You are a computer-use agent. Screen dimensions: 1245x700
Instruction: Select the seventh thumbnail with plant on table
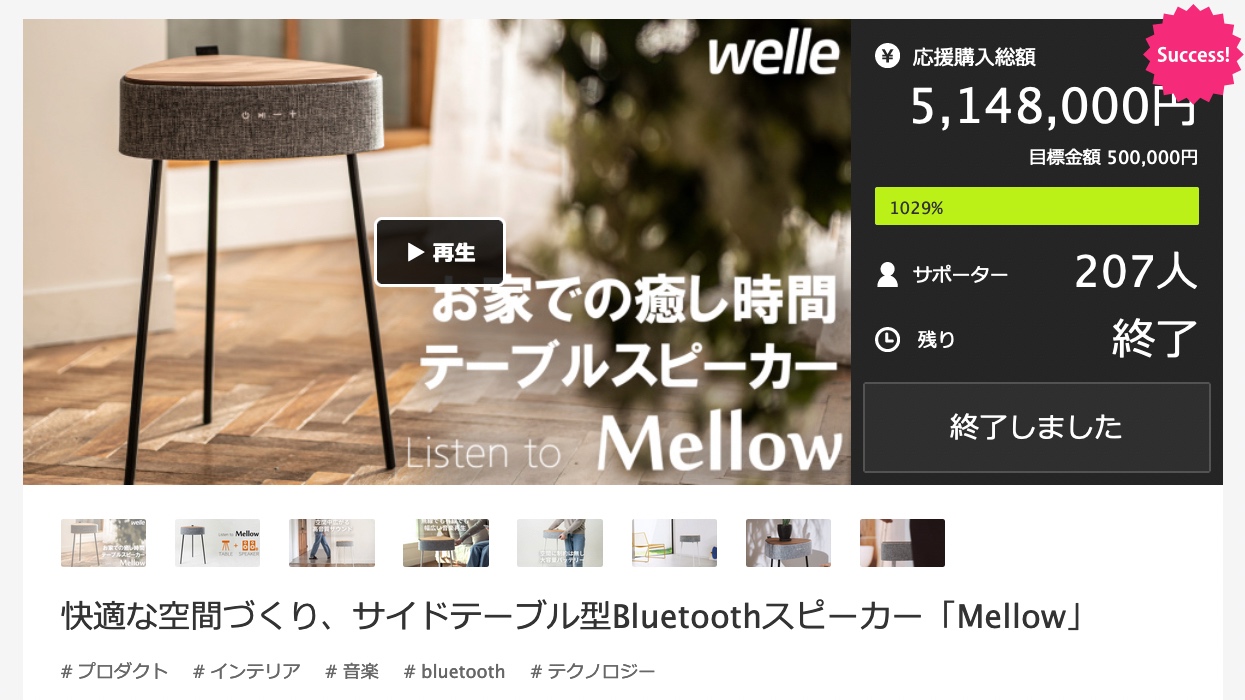pos(788,543)
